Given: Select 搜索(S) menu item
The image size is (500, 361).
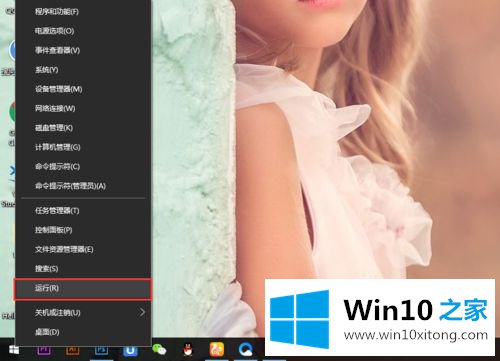Looking at the screenshot, I should tap(83, 269).
